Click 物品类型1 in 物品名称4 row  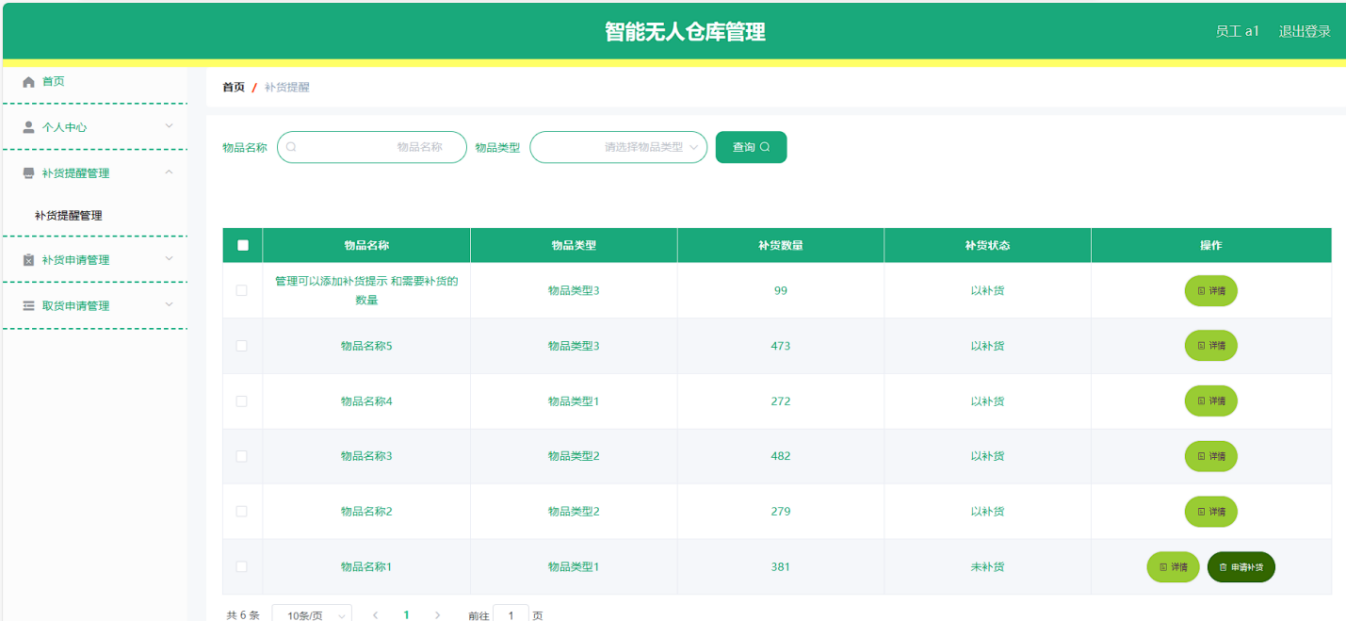573,401
